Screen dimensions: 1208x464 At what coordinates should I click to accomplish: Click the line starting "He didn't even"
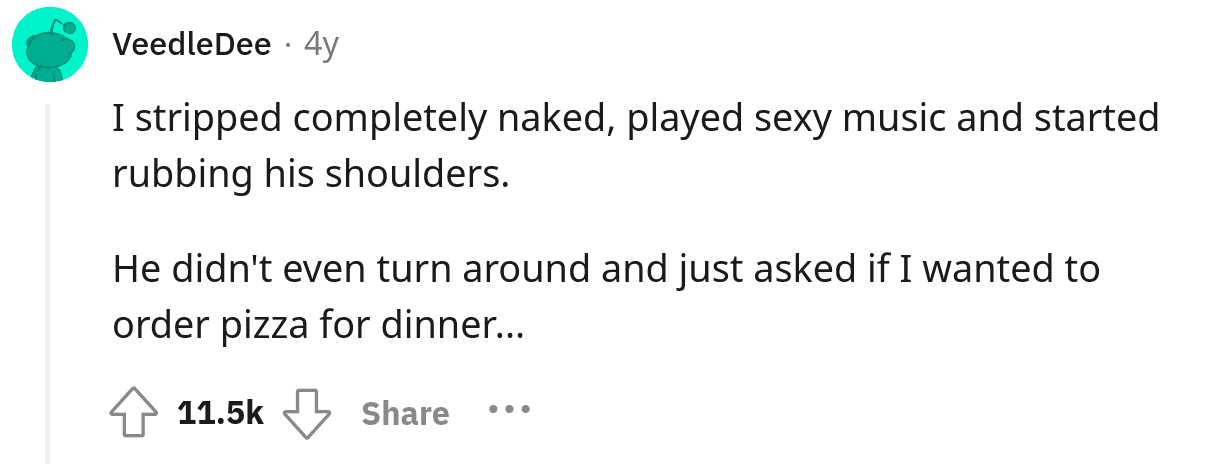coord(606,270)
